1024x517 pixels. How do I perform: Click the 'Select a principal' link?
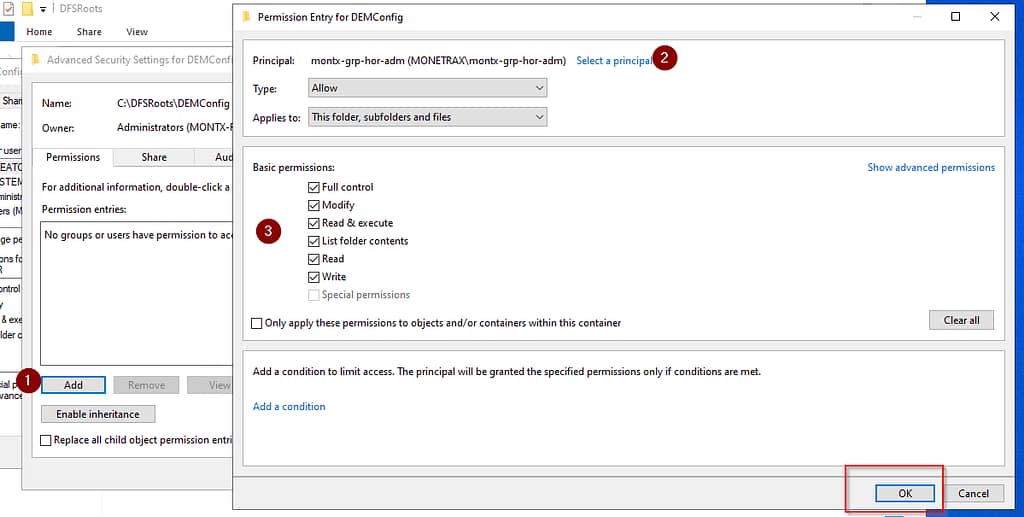click(x=613, y=61)
